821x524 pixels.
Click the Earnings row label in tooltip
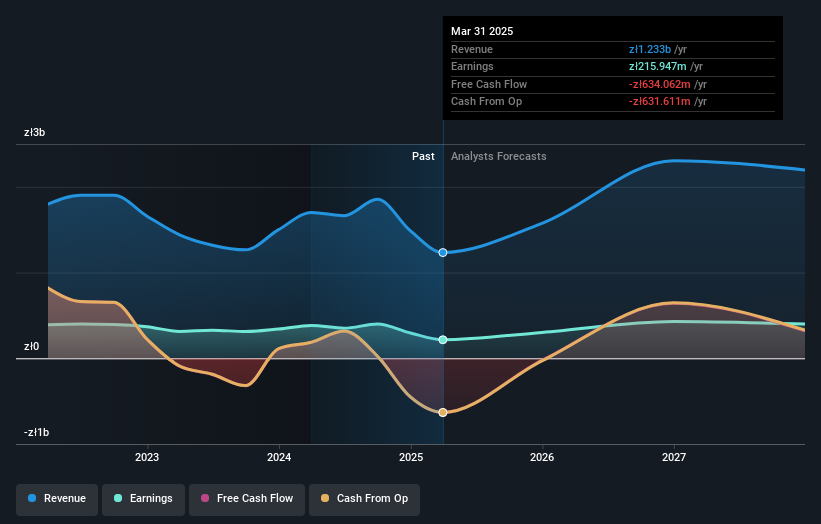472,66
